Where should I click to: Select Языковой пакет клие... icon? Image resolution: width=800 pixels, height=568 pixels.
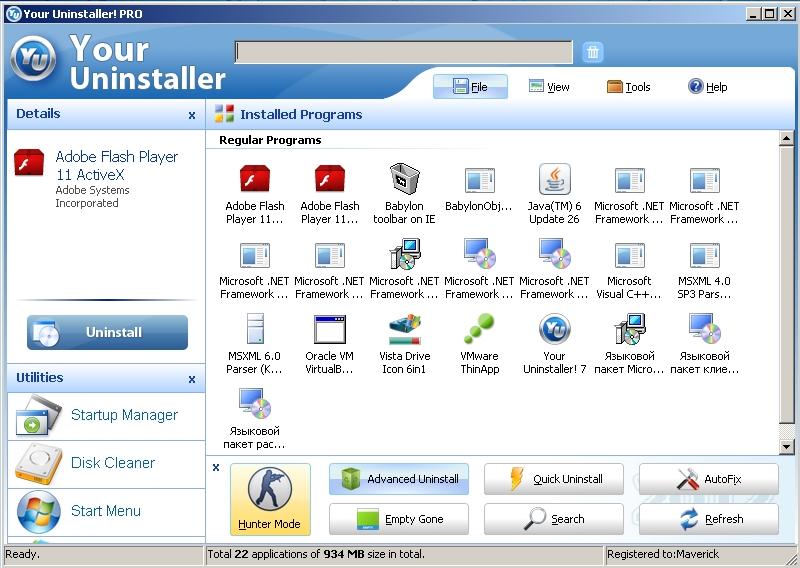coord(704,329)
